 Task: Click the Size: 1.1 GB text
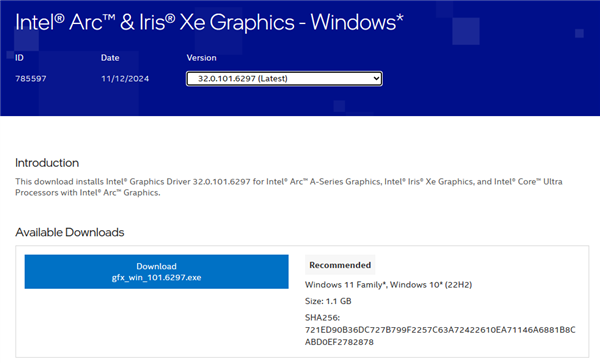328,301
